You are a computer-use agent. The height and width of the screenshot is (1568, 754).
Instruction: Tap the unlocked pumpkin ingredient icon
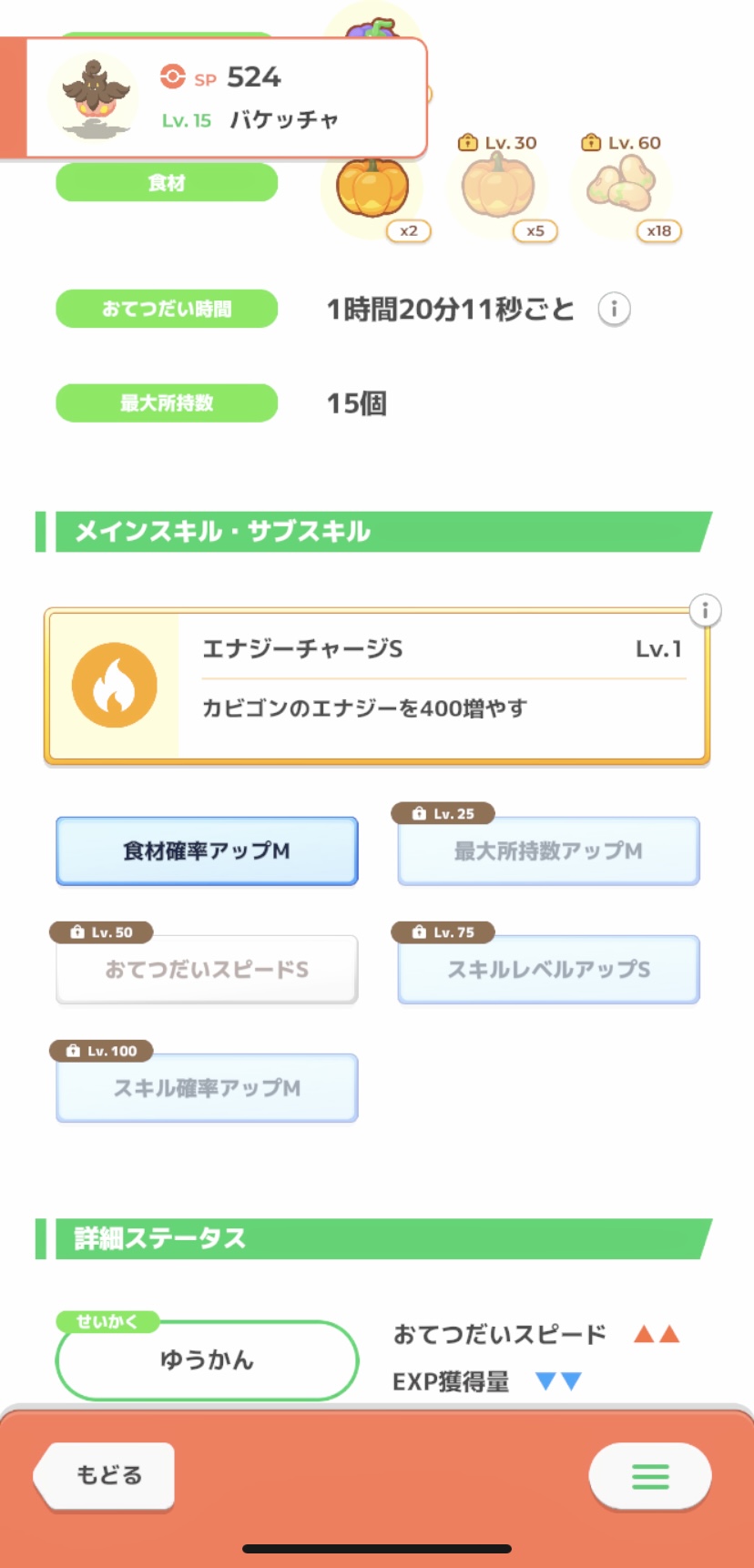372,189
